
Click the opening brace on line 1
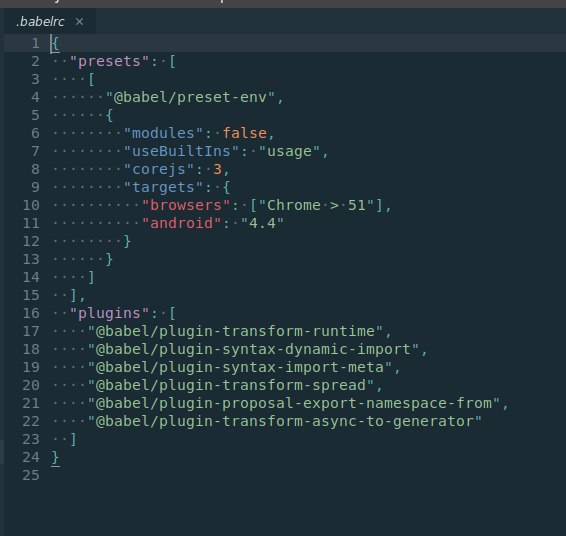[56, 44]
